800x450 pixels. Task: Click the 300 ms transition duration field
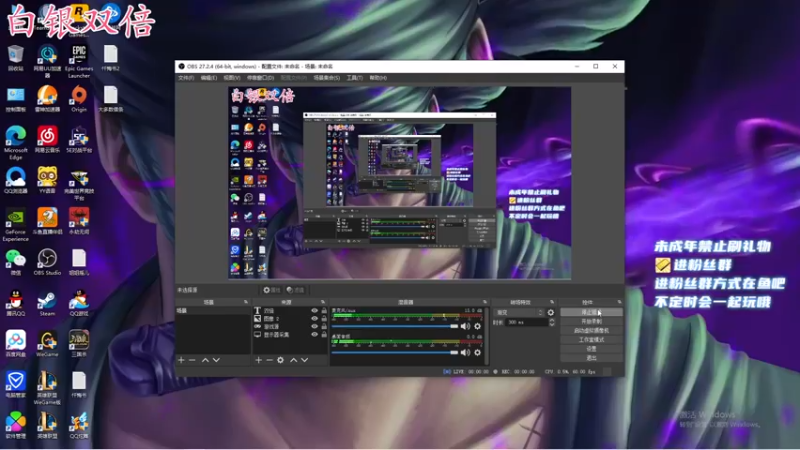click(527, 322)
